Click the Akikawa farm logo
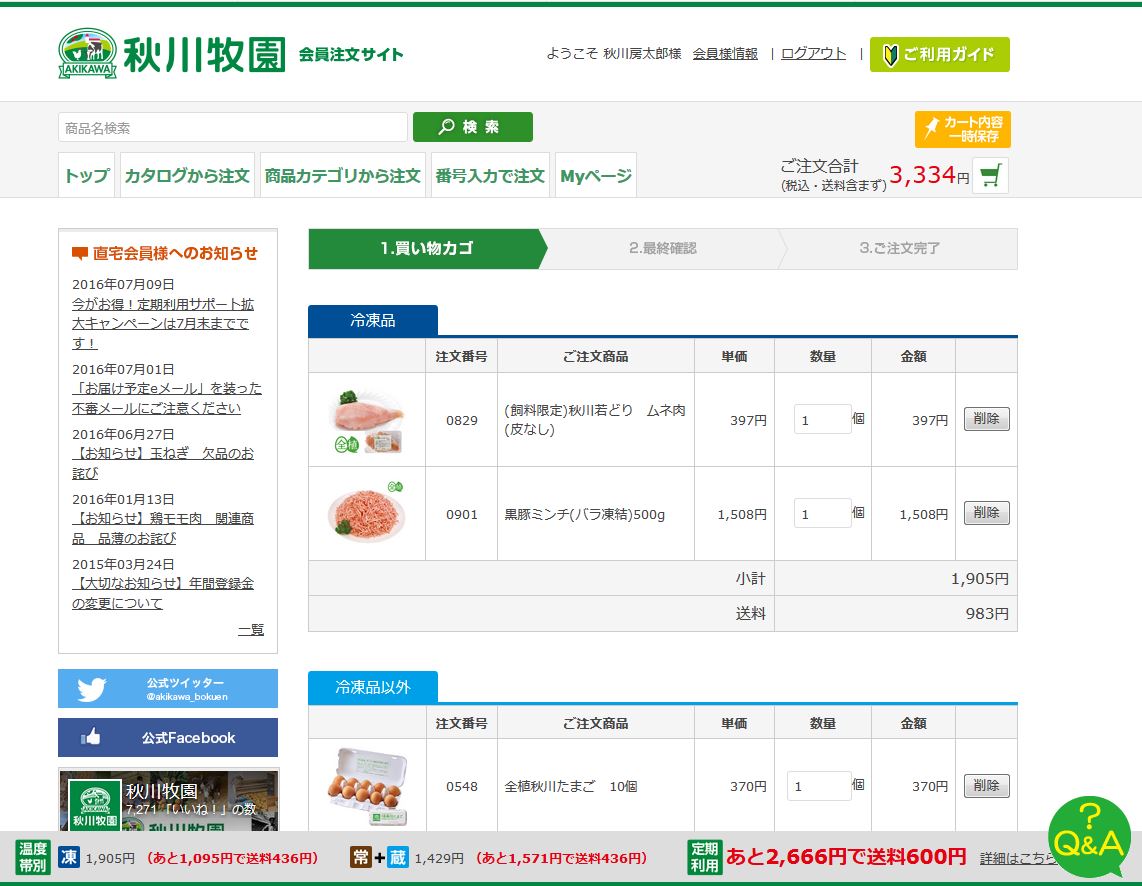This screenshot has width=1142, height=886. [172, 53]
